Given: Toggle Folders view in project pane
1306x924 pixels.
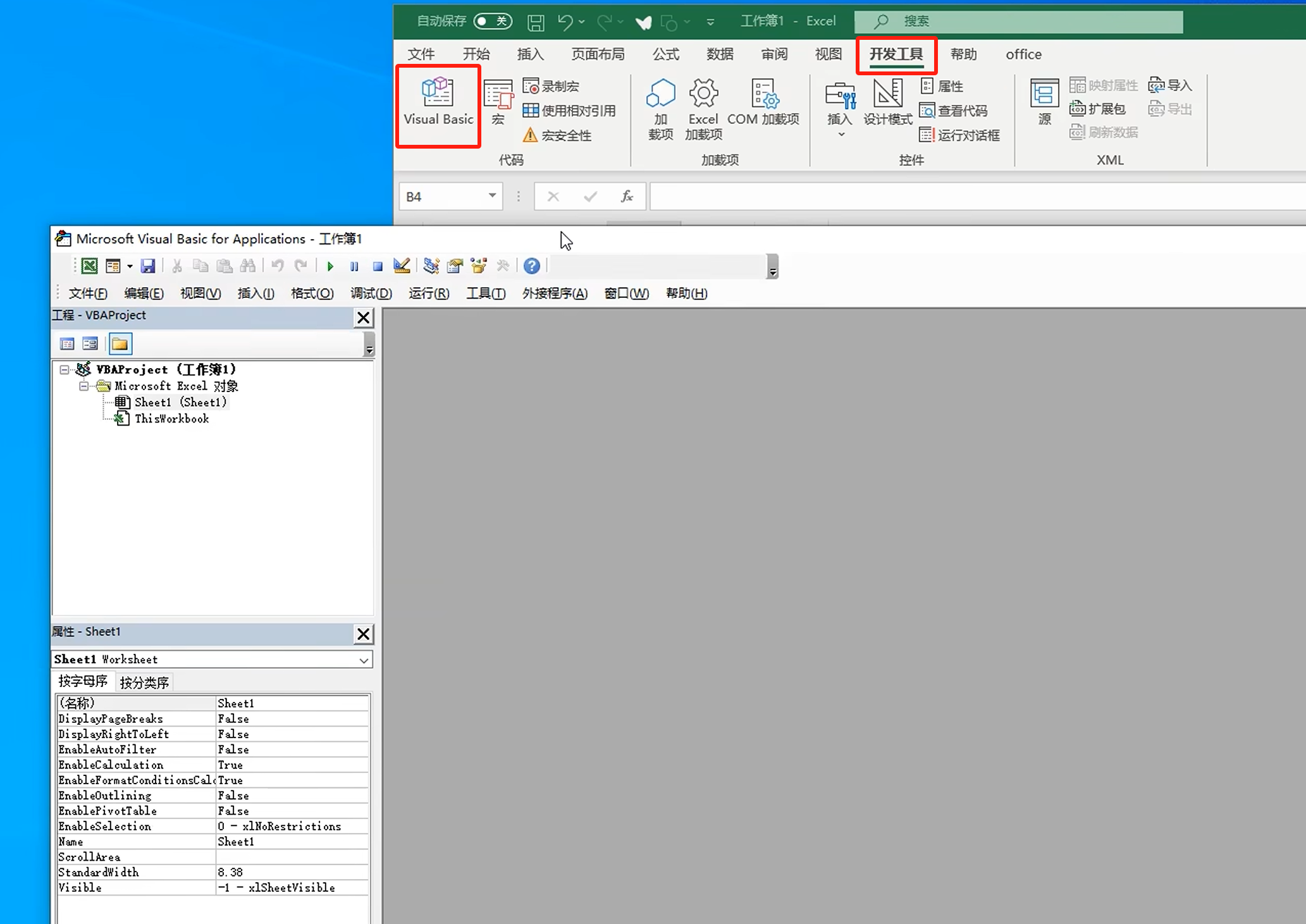Looking at the screenshot, I should (120, 344).
